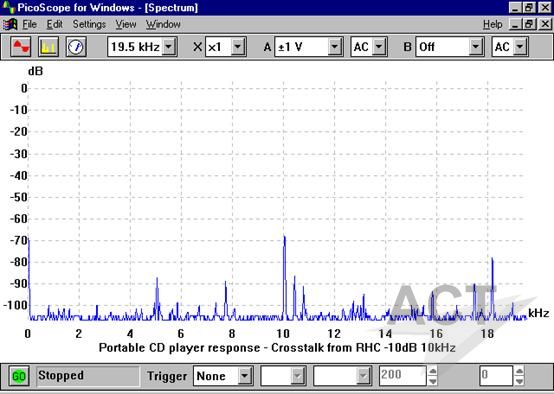Minimize the inner Spectrum document window
This screenshot has width=554, height=394.
pos(515,24)
